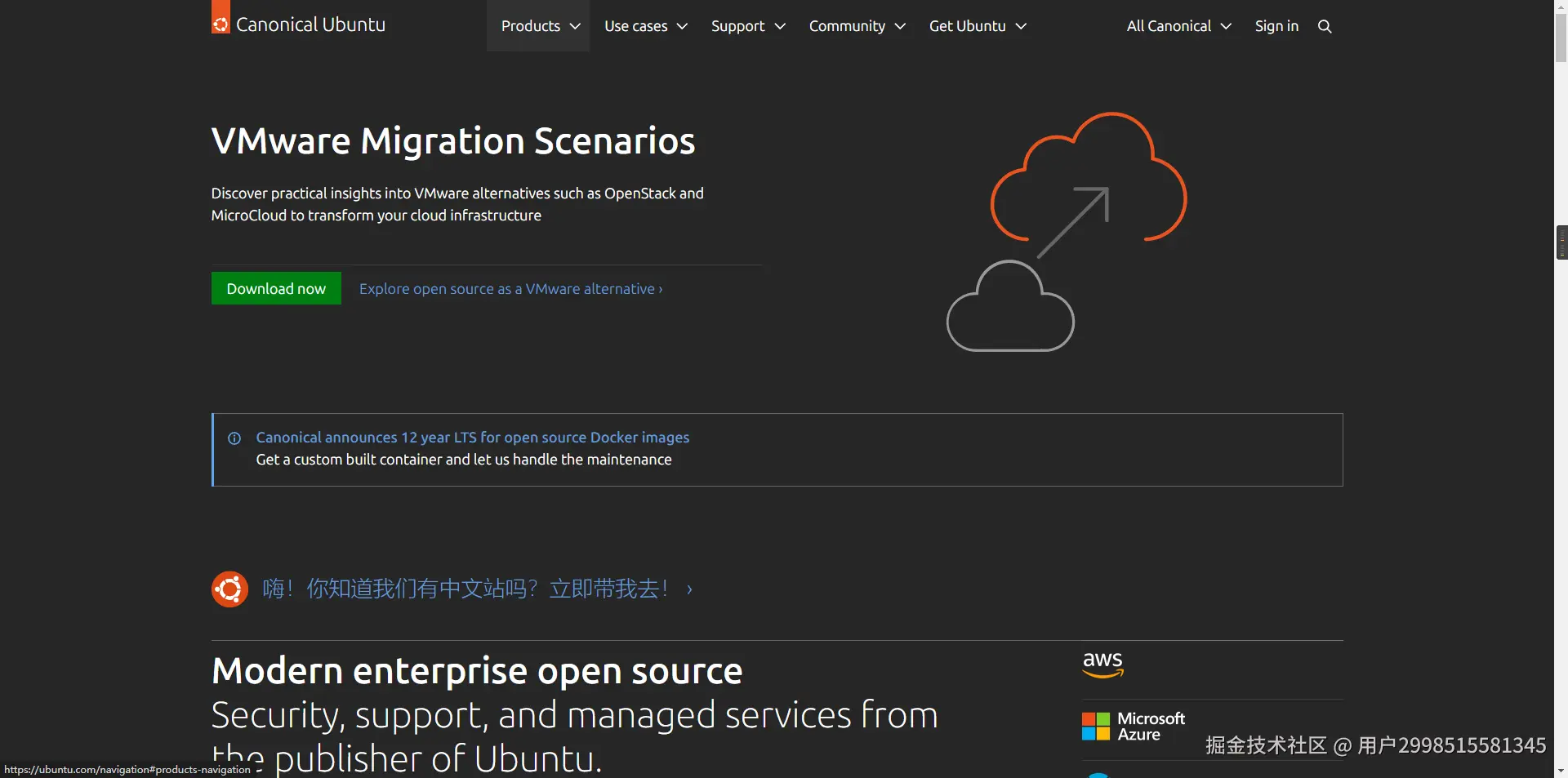Go to the Chinese website link

click(465, 589)
